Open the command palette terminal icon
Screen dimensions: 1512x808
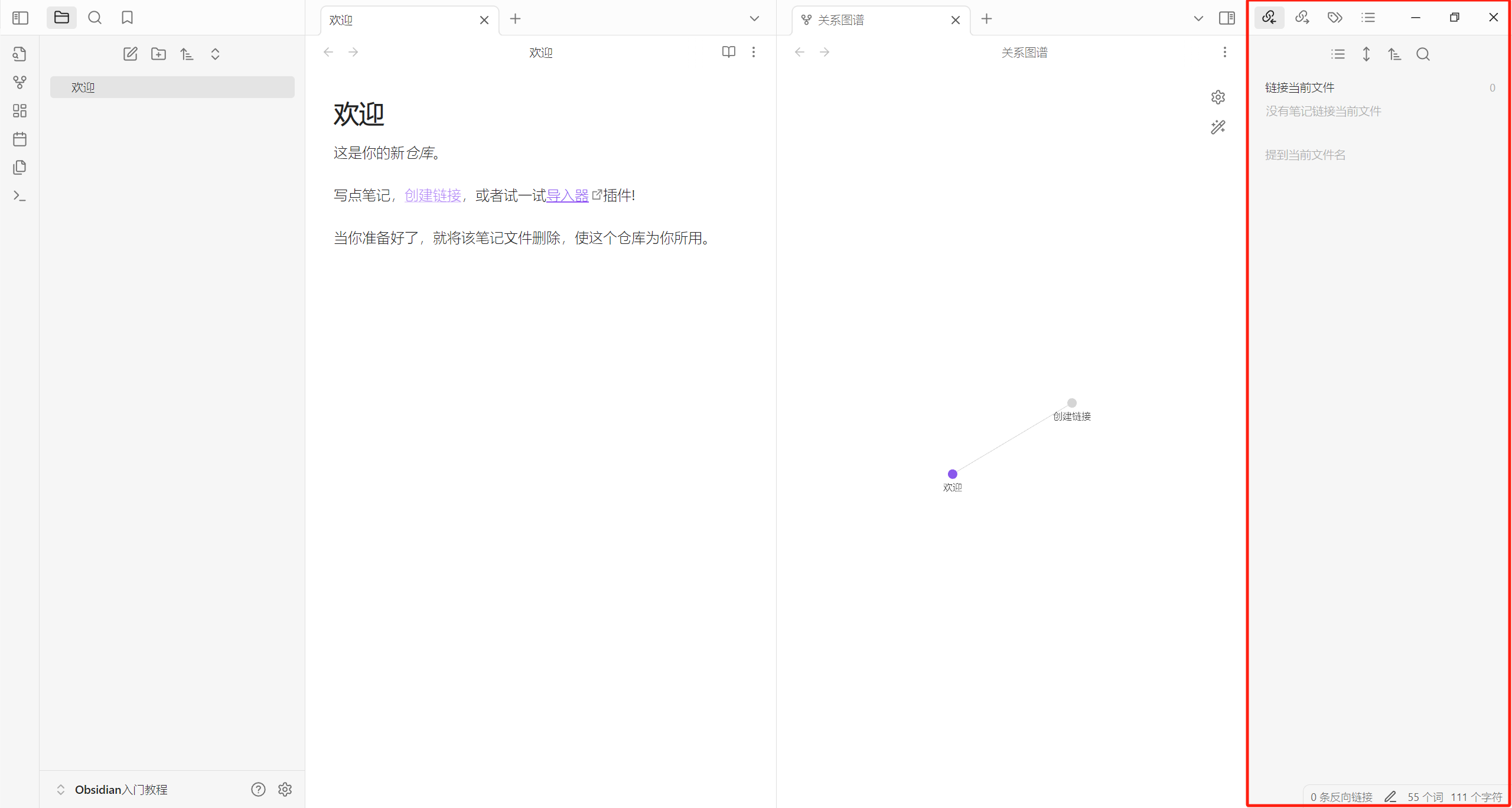click(19, 196)
